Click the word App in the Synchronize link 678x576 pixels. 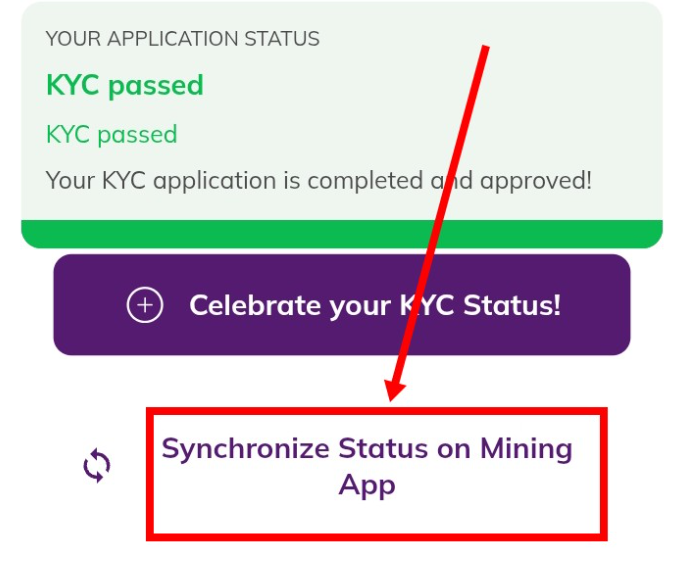point(367,485)
